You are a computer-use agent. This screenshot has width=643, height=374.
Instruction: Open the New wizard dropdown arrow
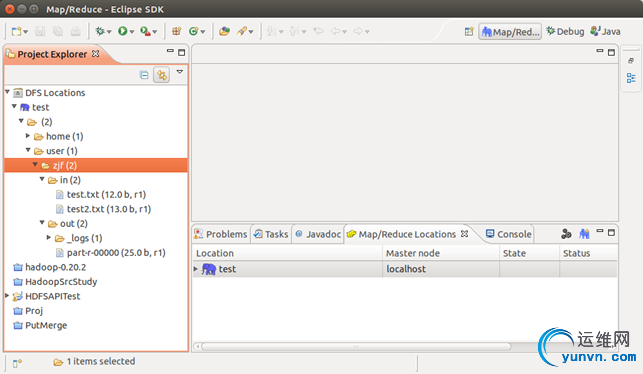tap(26, 32)
